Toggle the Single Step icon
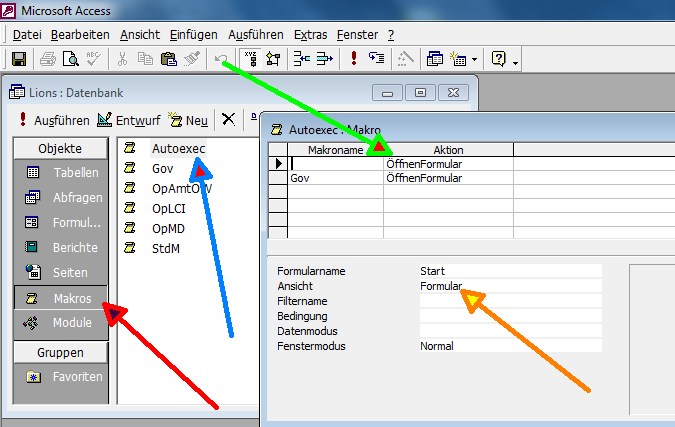The height and width of the screenshot is (427, 675). [x=376, y=59]
